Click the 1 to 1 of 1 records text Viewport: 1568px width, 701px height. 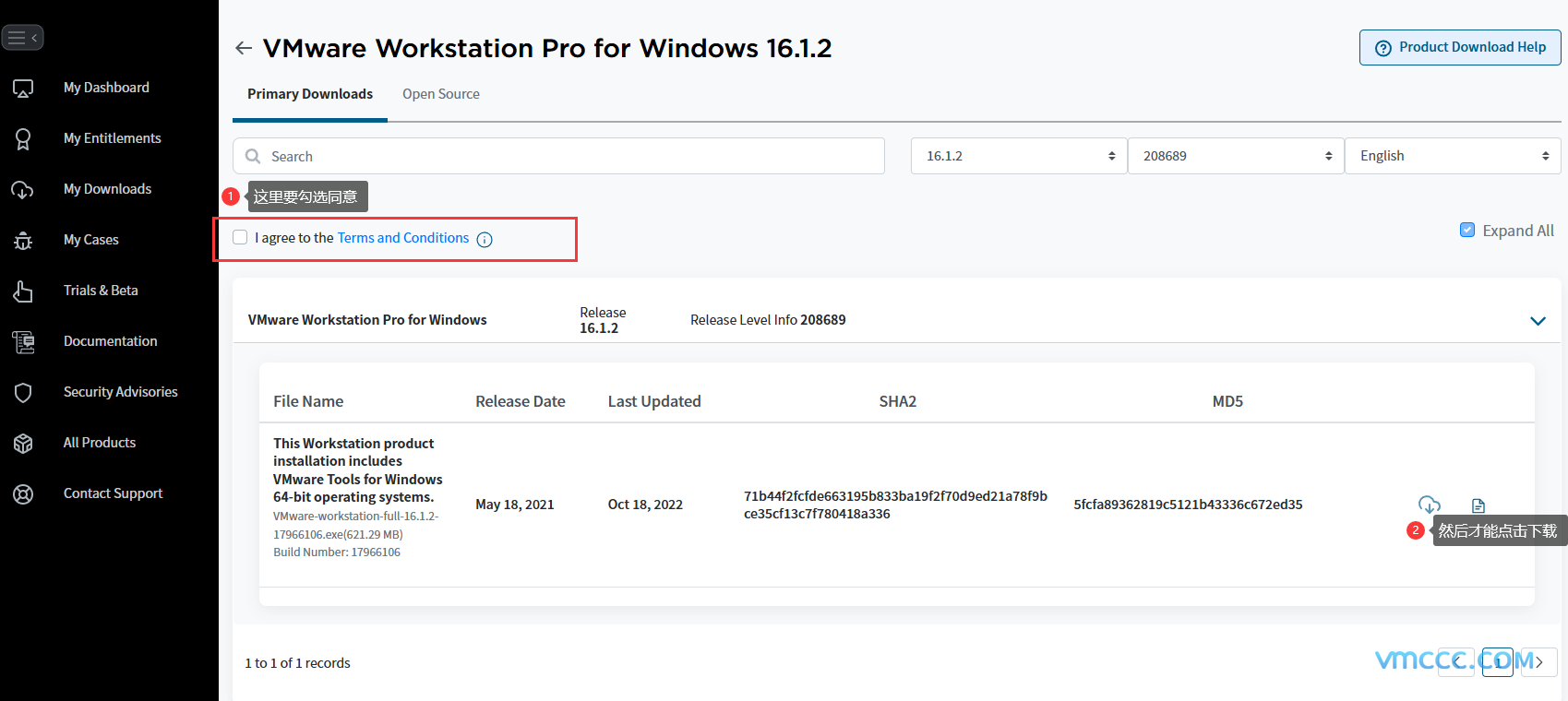click(x=297, y=663)
